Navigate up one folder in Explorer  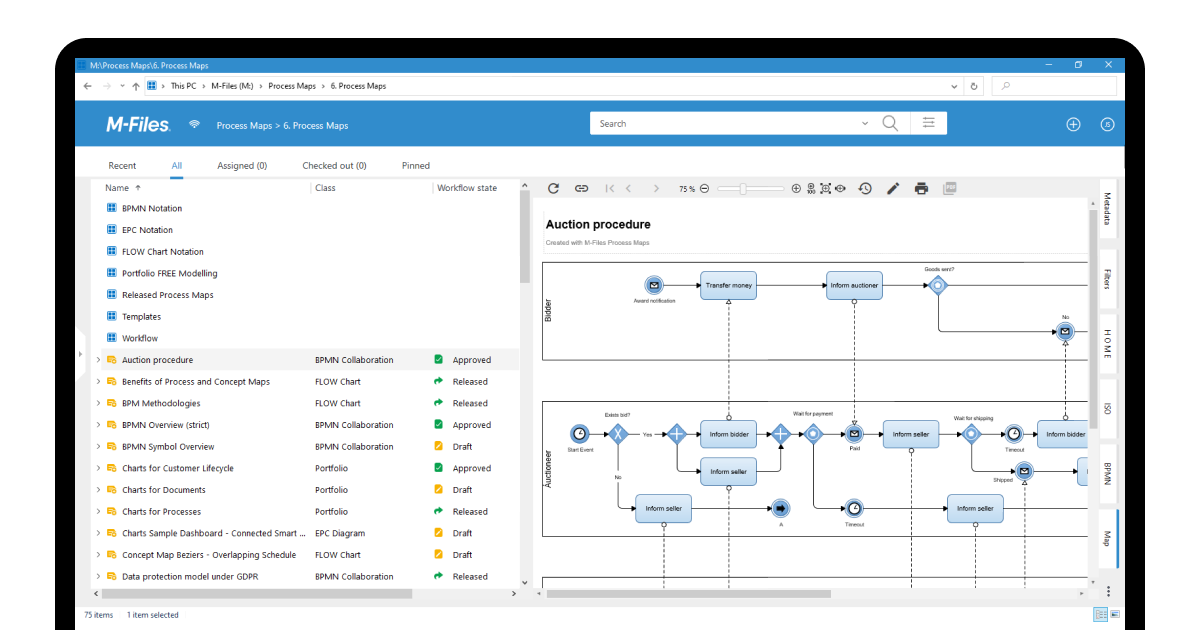pos(136,86)
